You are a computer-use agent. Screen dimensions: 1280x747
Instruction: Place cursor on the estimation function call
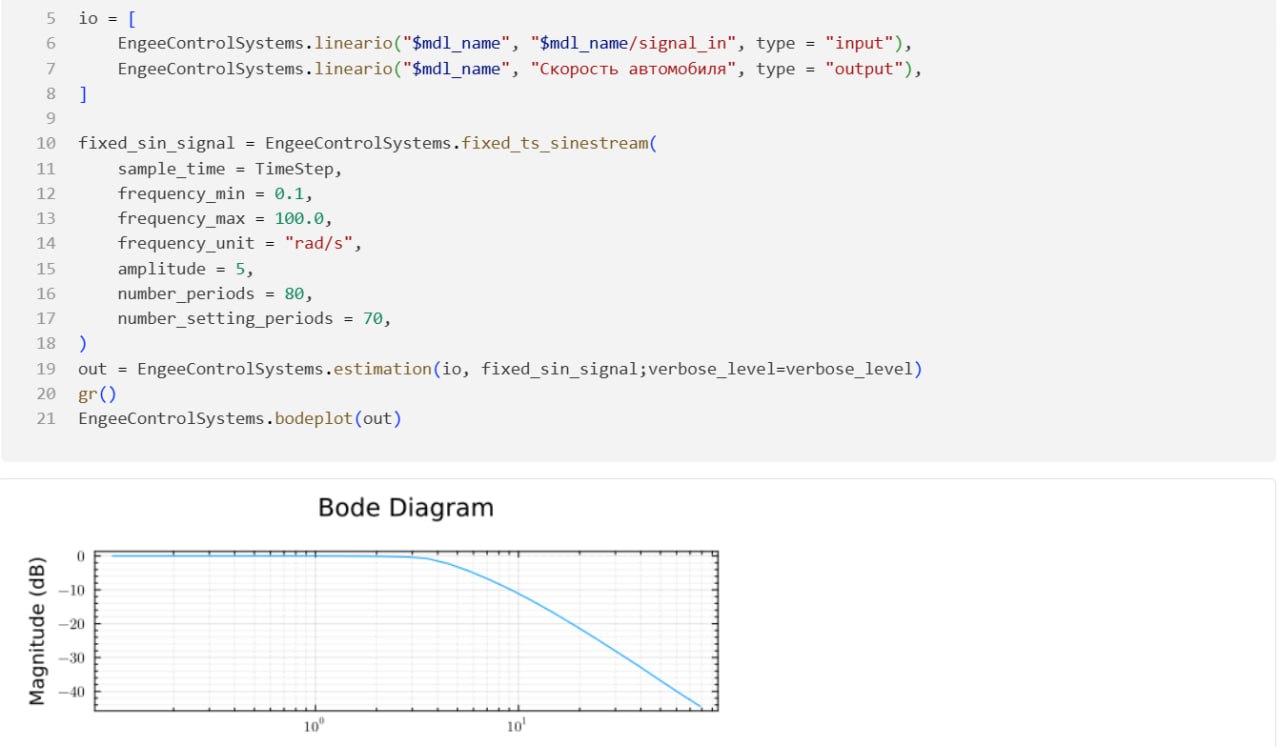coord(383,369)
